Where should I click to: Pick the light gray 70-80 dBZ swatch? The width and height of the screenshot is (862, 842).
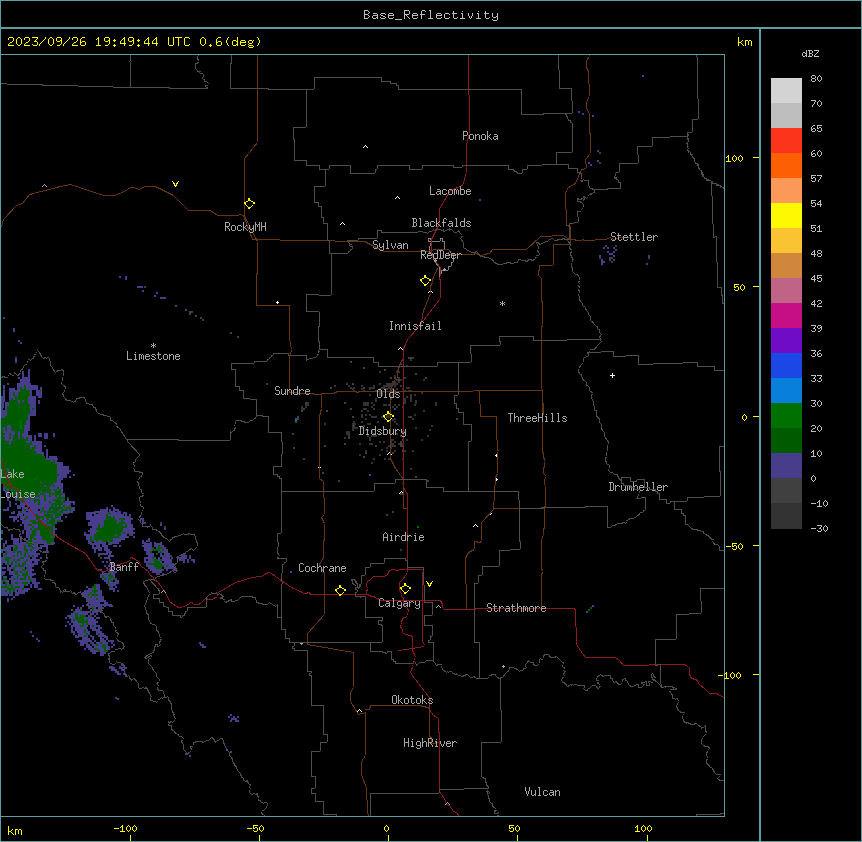pyautogui.click(x=786, y=91)
